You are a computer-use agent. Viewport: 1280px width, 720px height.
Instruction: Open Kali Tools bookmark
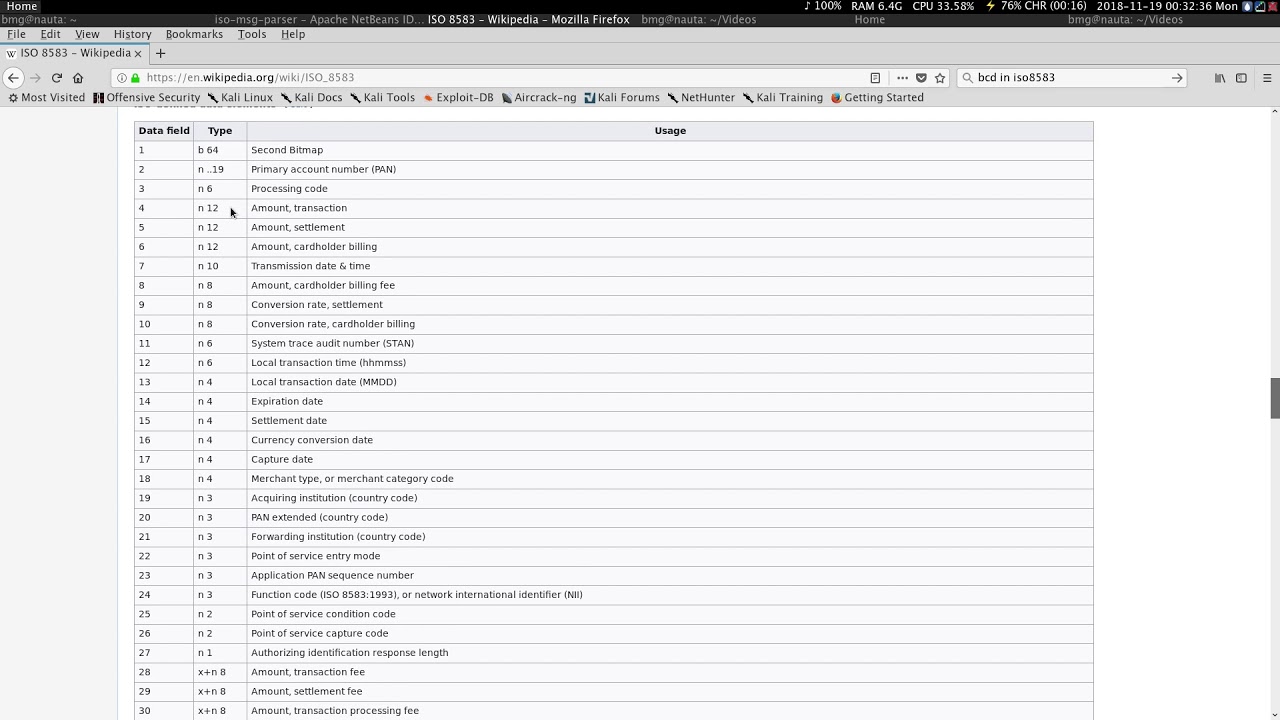pos(382,98)
